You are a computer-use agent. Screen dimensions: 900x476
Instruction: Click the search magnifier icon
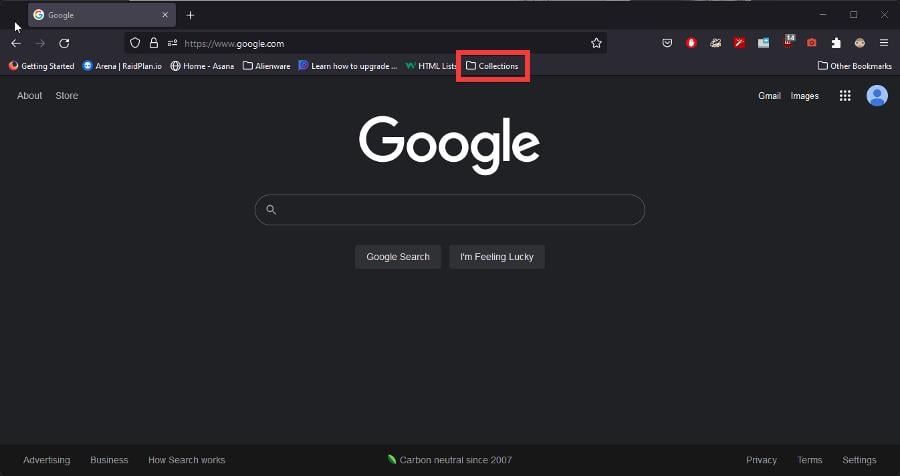pos(271,210)
